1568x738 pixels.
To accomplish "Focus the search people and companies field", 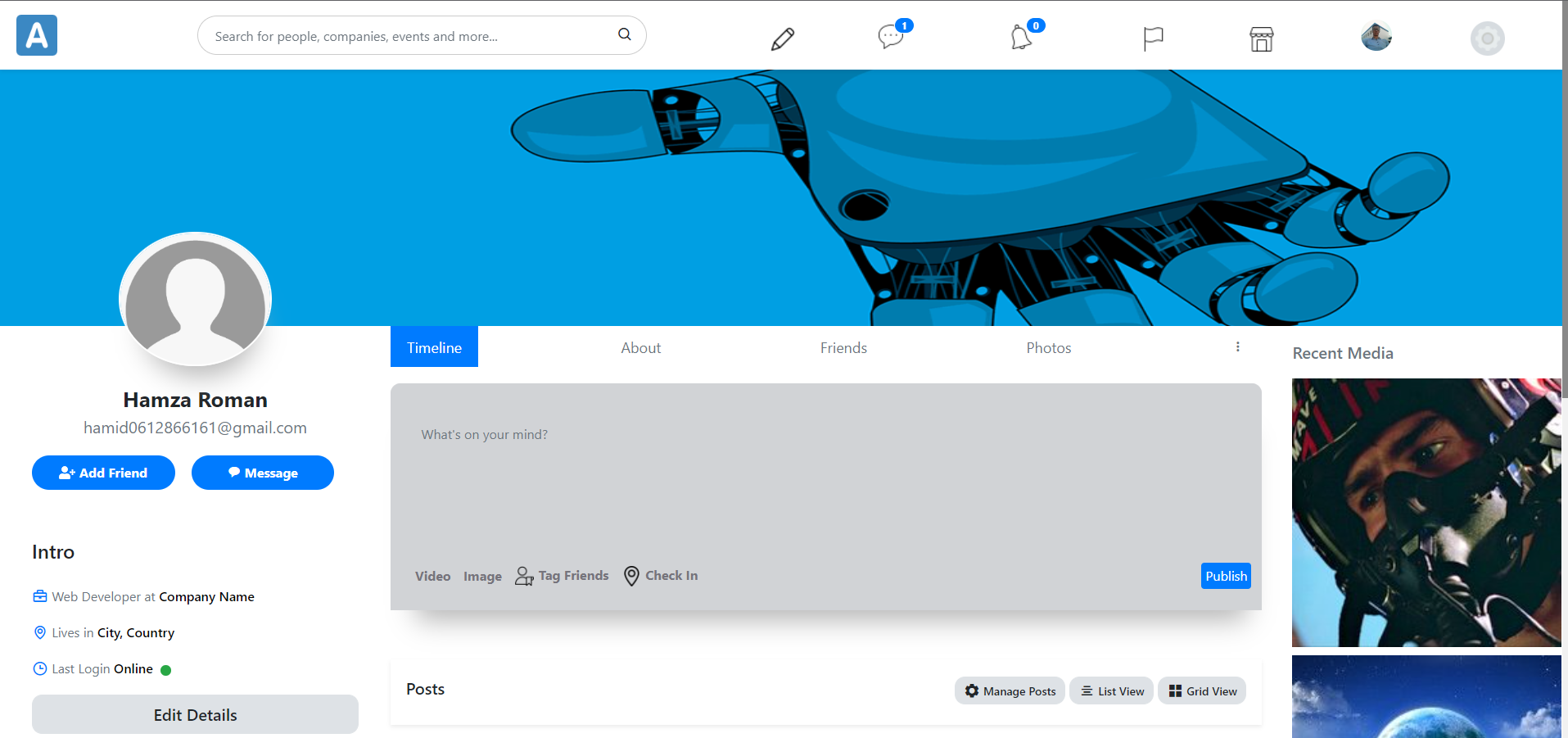I will (422, 35).
